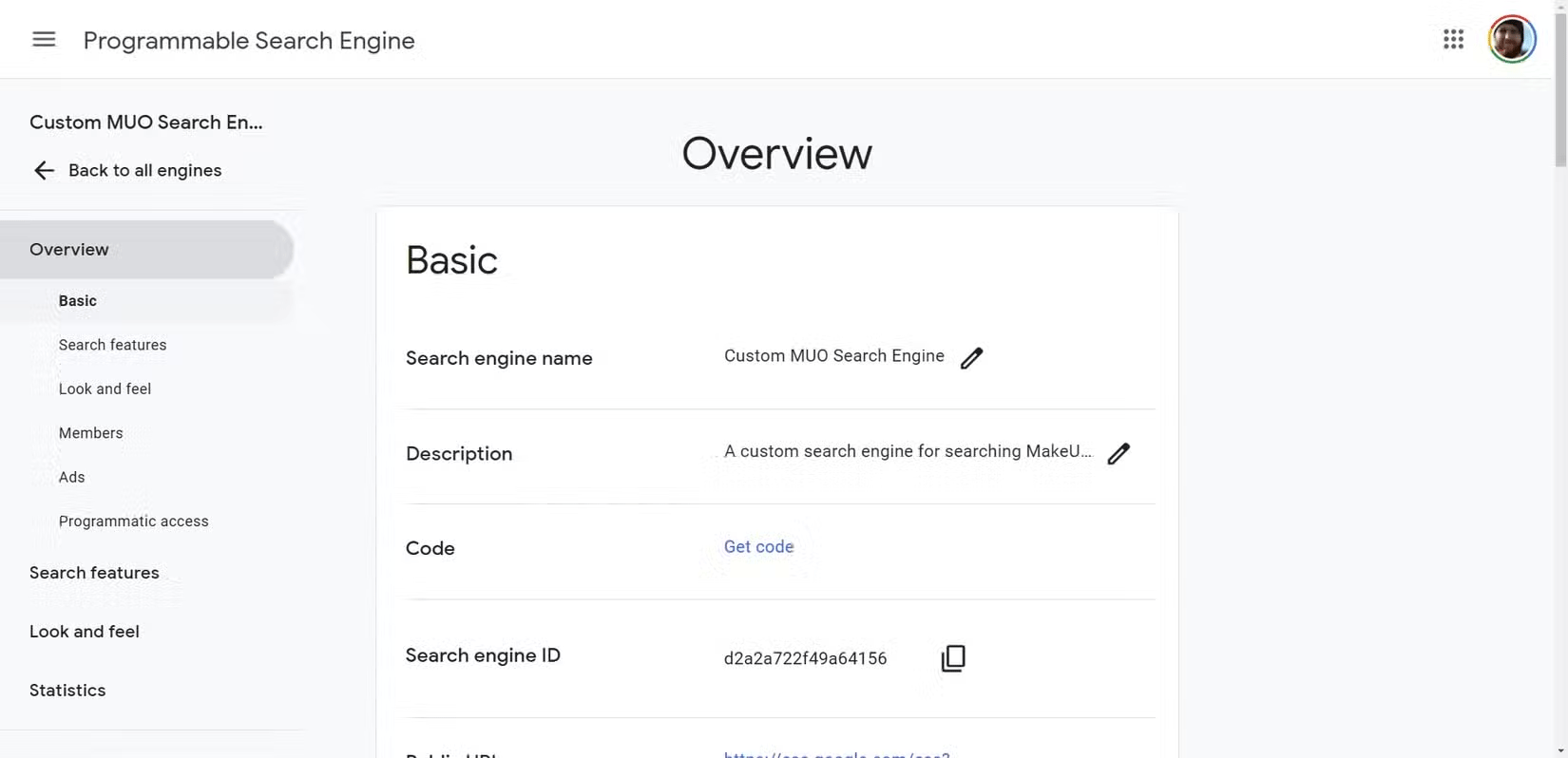Screen dimensions: 1568x758
Task: Open Search features under Overview
Action: pyautogui.click(x=112, y=345)
